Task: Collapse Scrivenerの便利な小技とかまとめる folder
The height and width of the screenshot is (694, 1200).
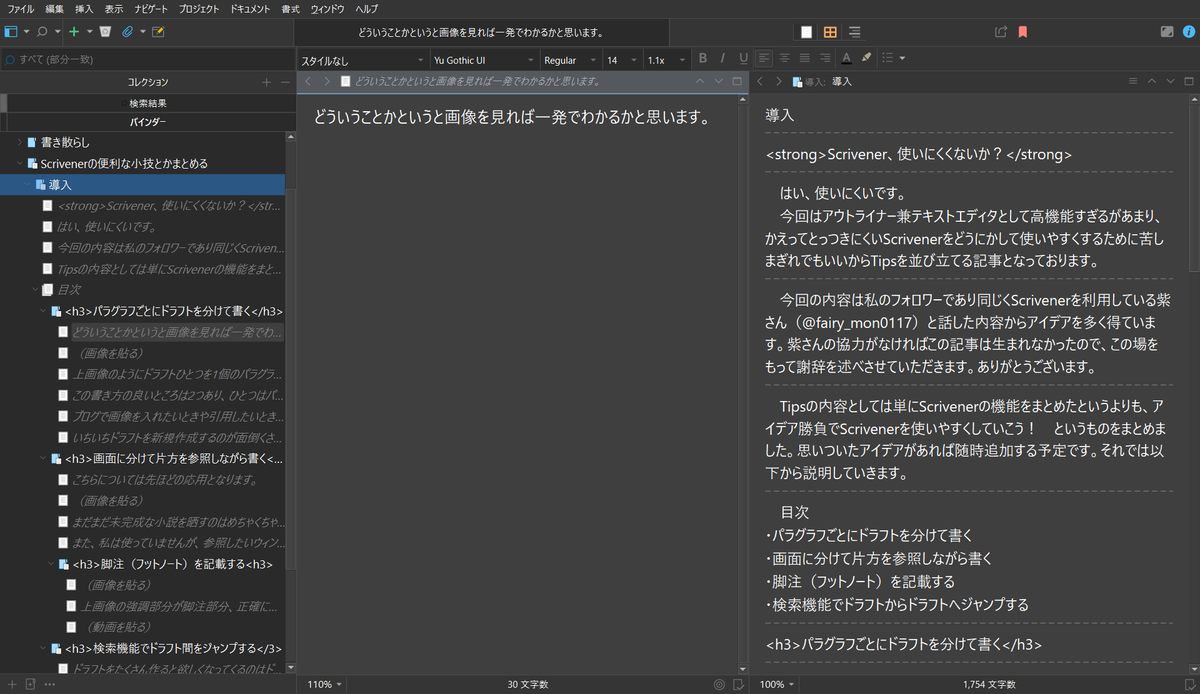Action: click(19, 163)
